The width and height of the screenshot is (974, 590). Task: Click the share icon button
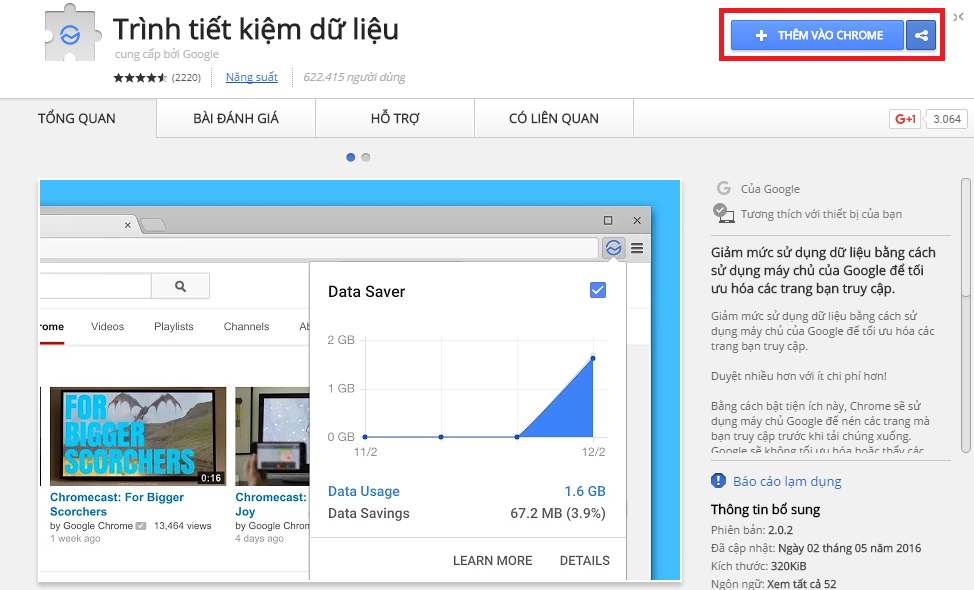click(x=921, y=35)
